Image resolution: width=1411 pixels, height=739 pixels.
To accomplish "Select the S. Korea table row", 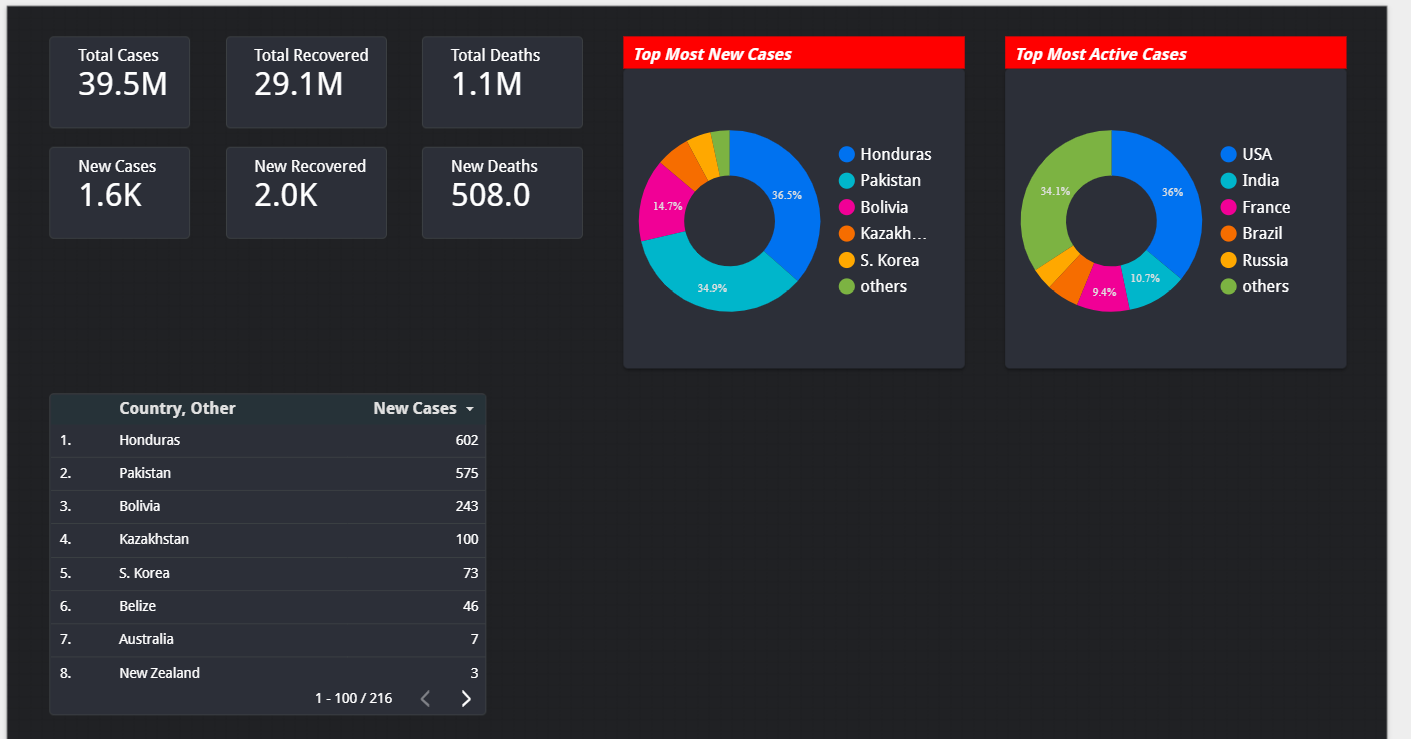I will point(268,573).
